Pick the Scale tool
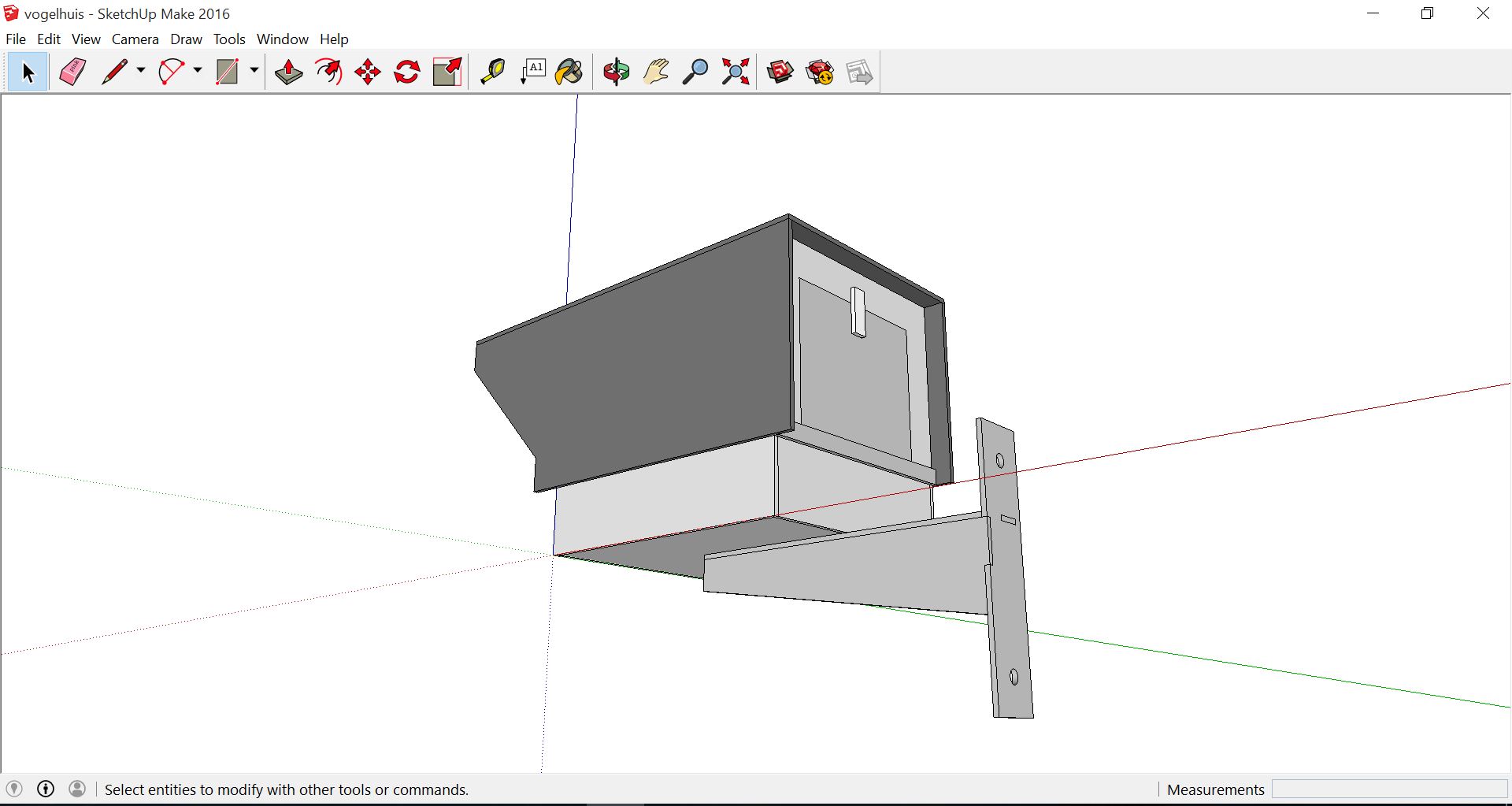Viewport: 1512px width, 806px height. click(x=447, y=72)
